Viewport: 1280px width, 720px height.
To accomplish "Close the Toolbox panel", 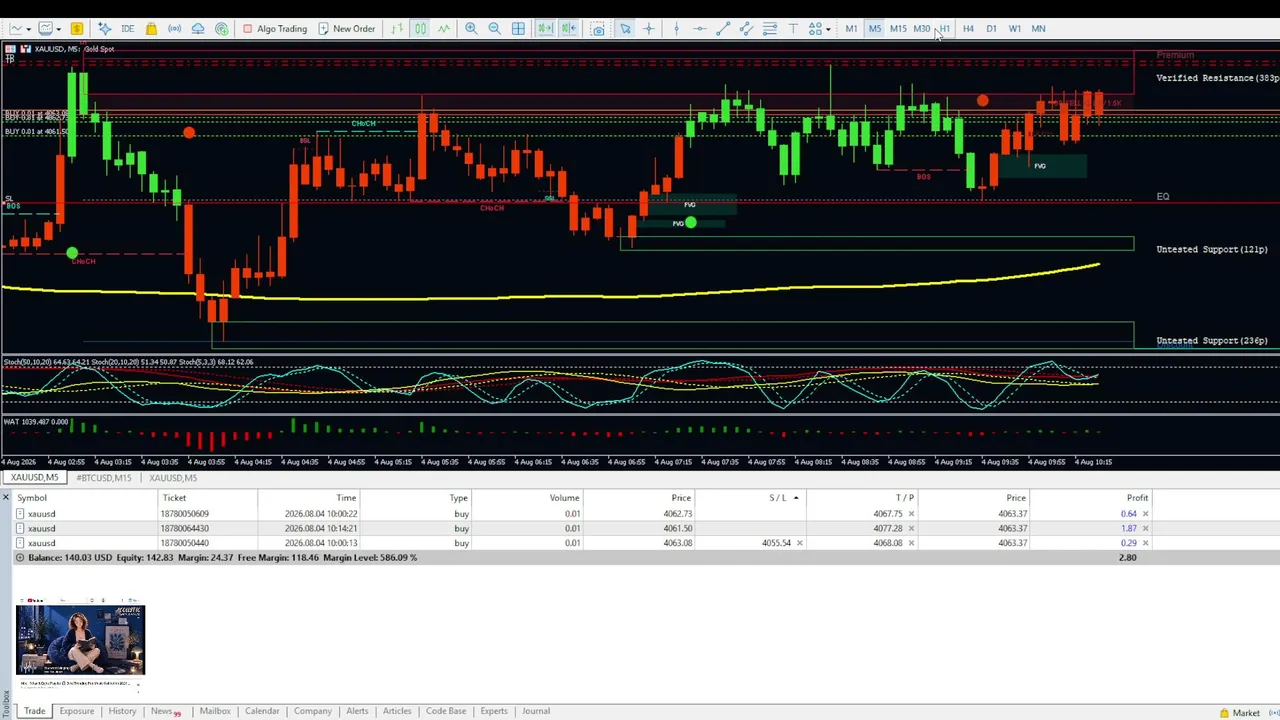I will (x=6, y=498).
